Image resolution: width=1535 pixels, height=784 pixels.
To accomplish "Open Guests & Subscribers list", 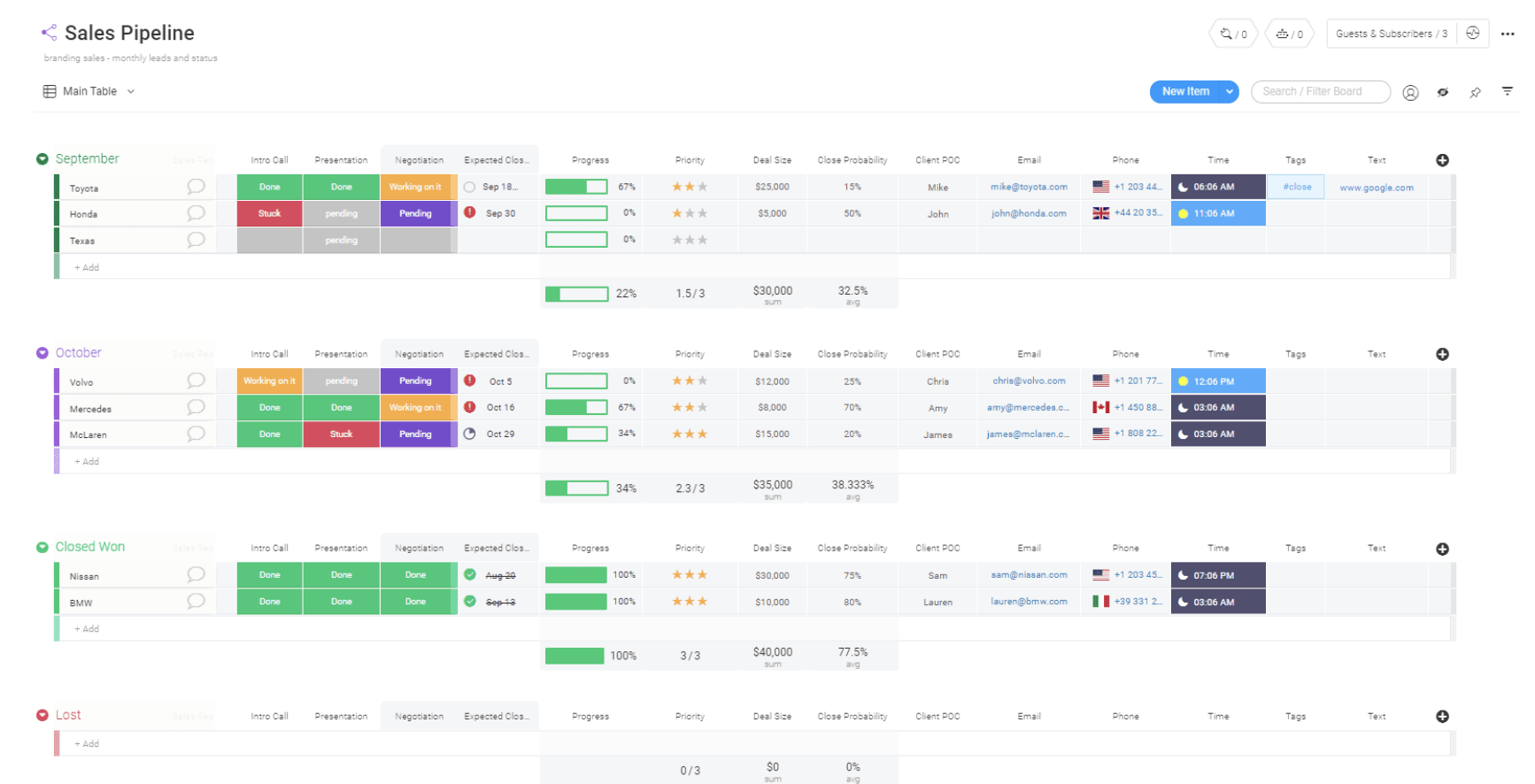I will pyautogui.click(x=1392, y=34).
